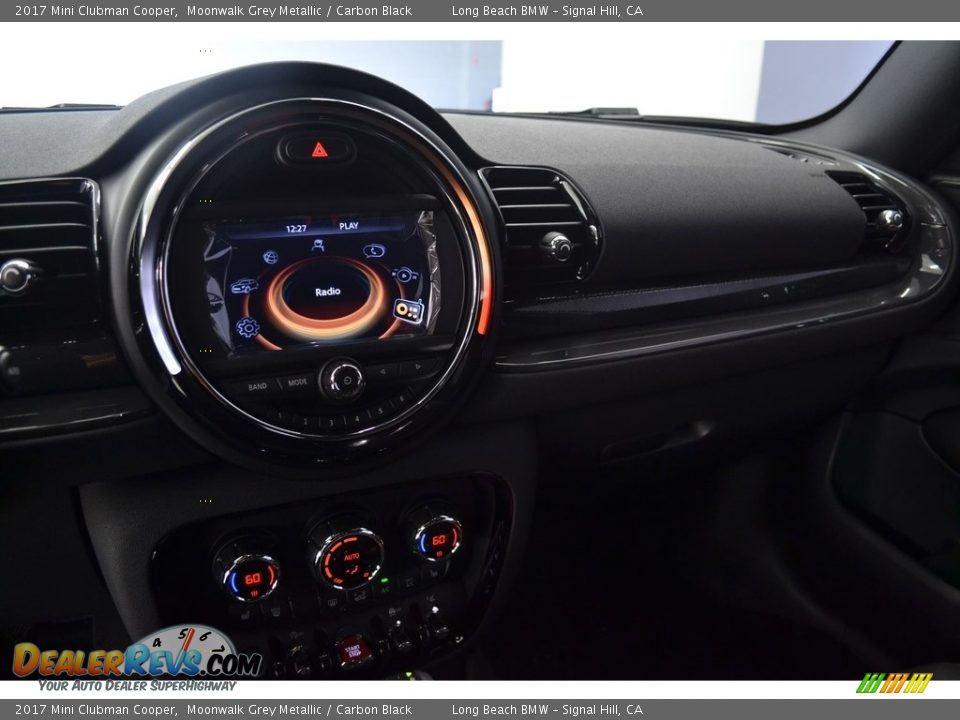Tap the driver profile icon at top center
The height and width of the screenshot is (720, 960).
[318, 245]
